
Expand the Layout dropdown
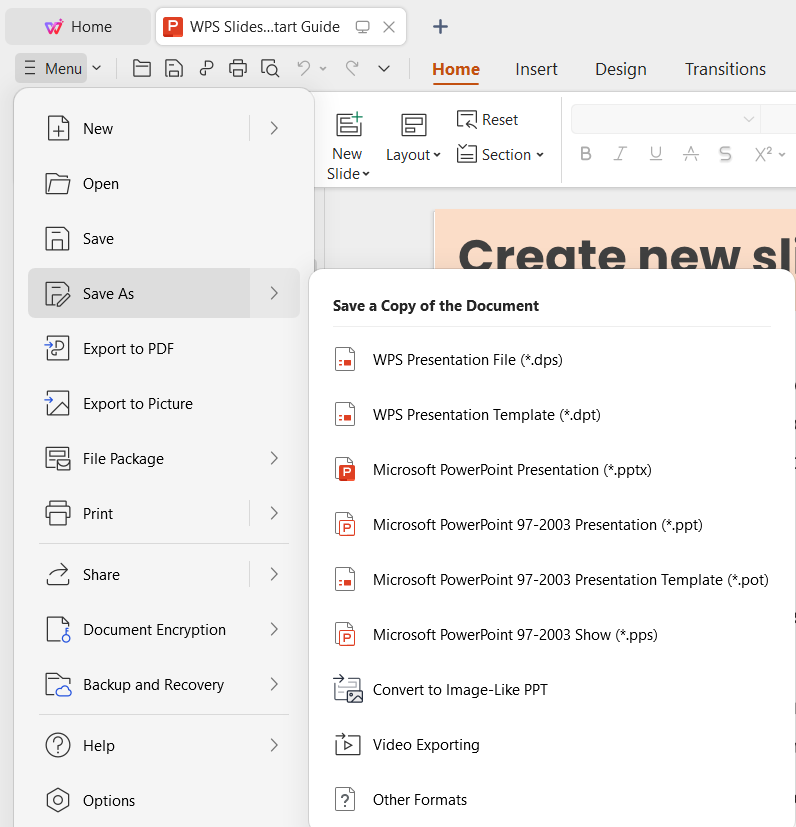pos(413,155)
